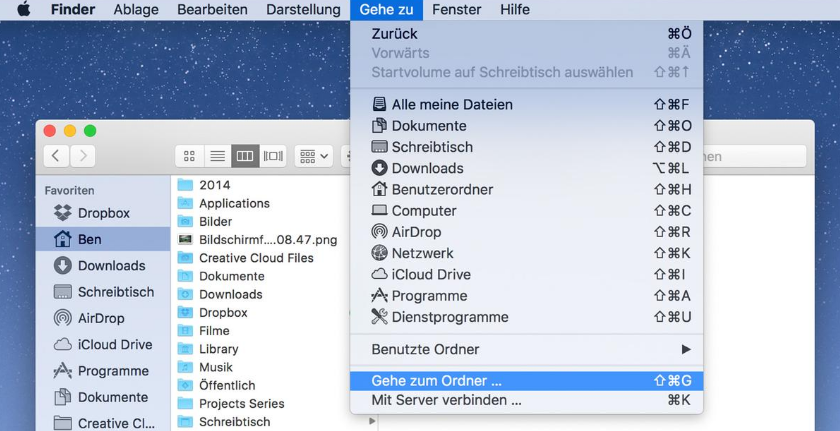Select Alle meine Dateien menu entry

pyautogui.click(x=527, y=104)
